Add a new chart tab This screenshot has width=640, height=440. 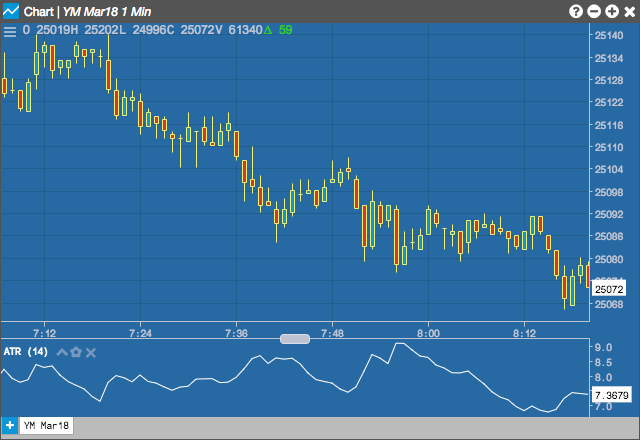[10, 425]
